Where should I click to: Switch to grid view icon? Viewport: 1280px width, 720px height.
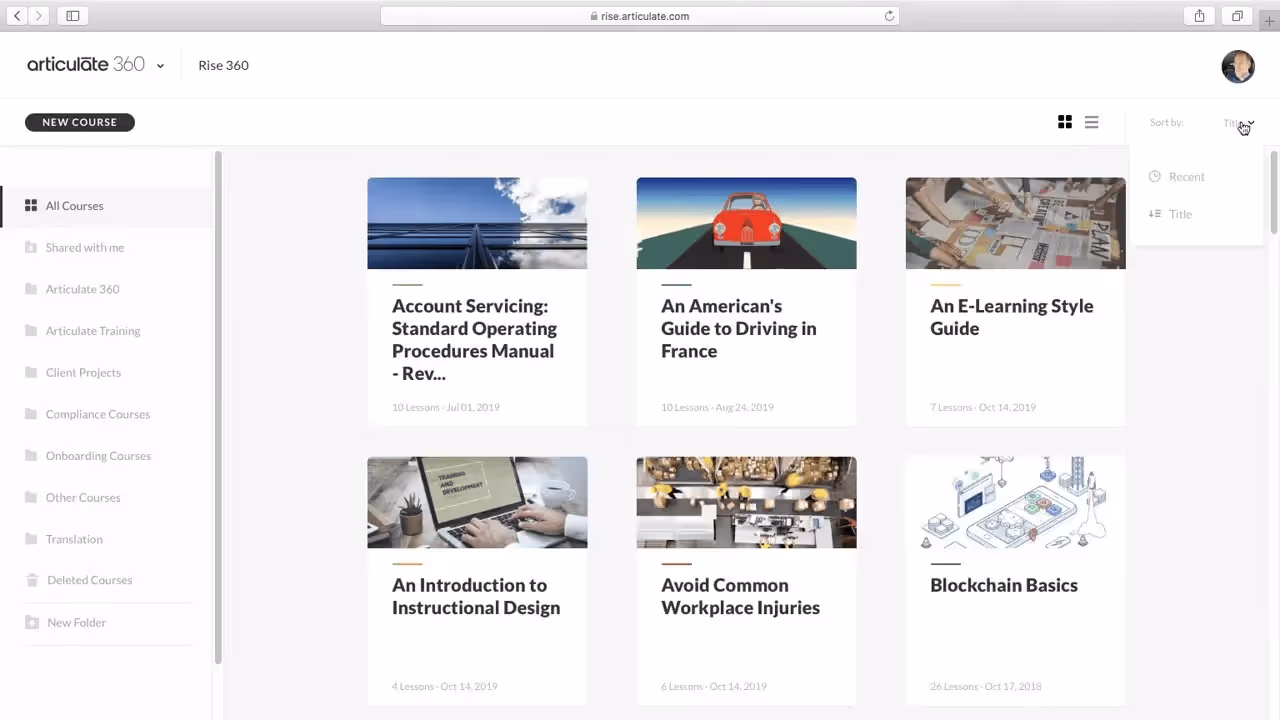pyautogui.click(x=1065, y=122)
